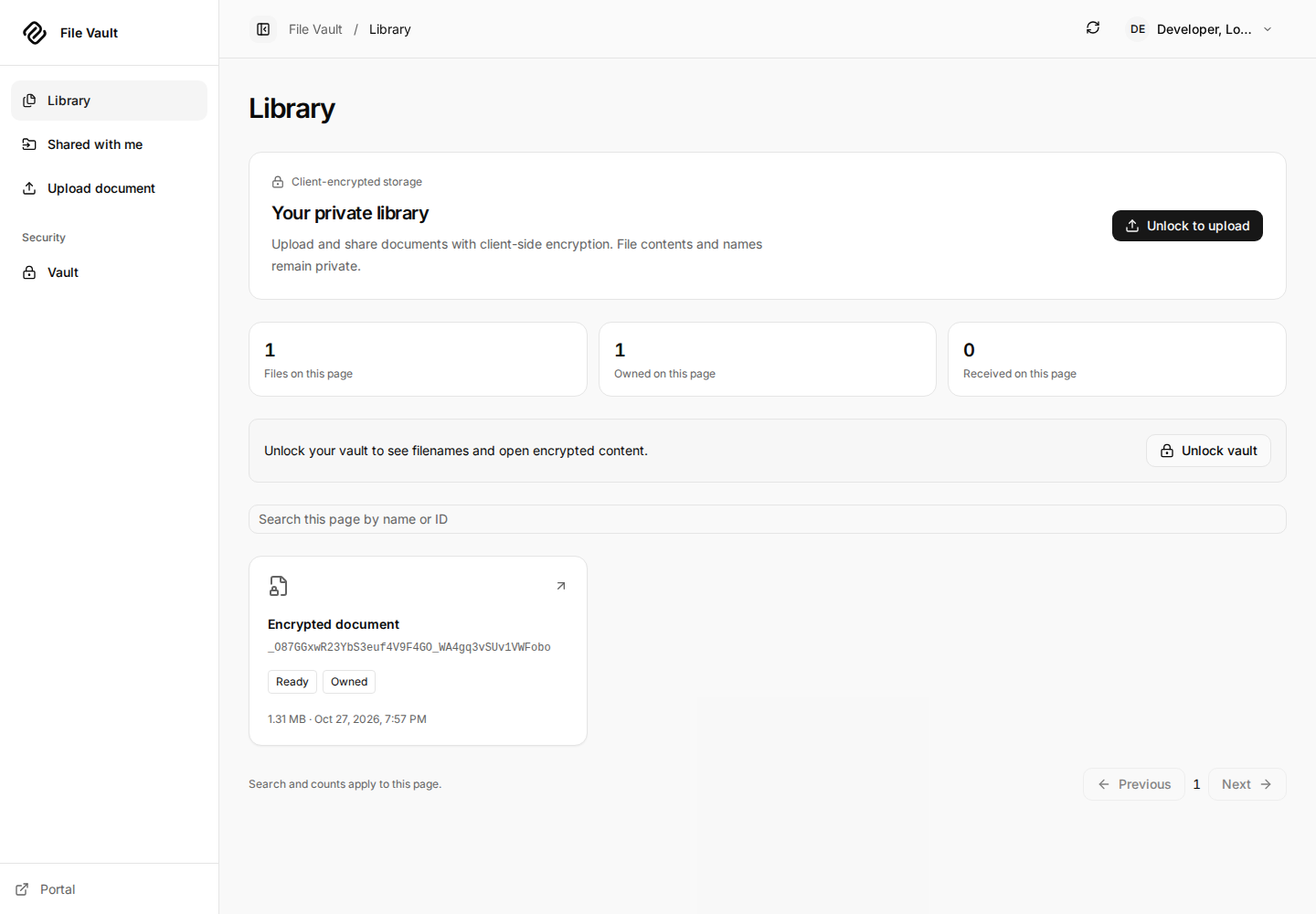
Task: Click the Your private library heading
Action: pos(350,213)
